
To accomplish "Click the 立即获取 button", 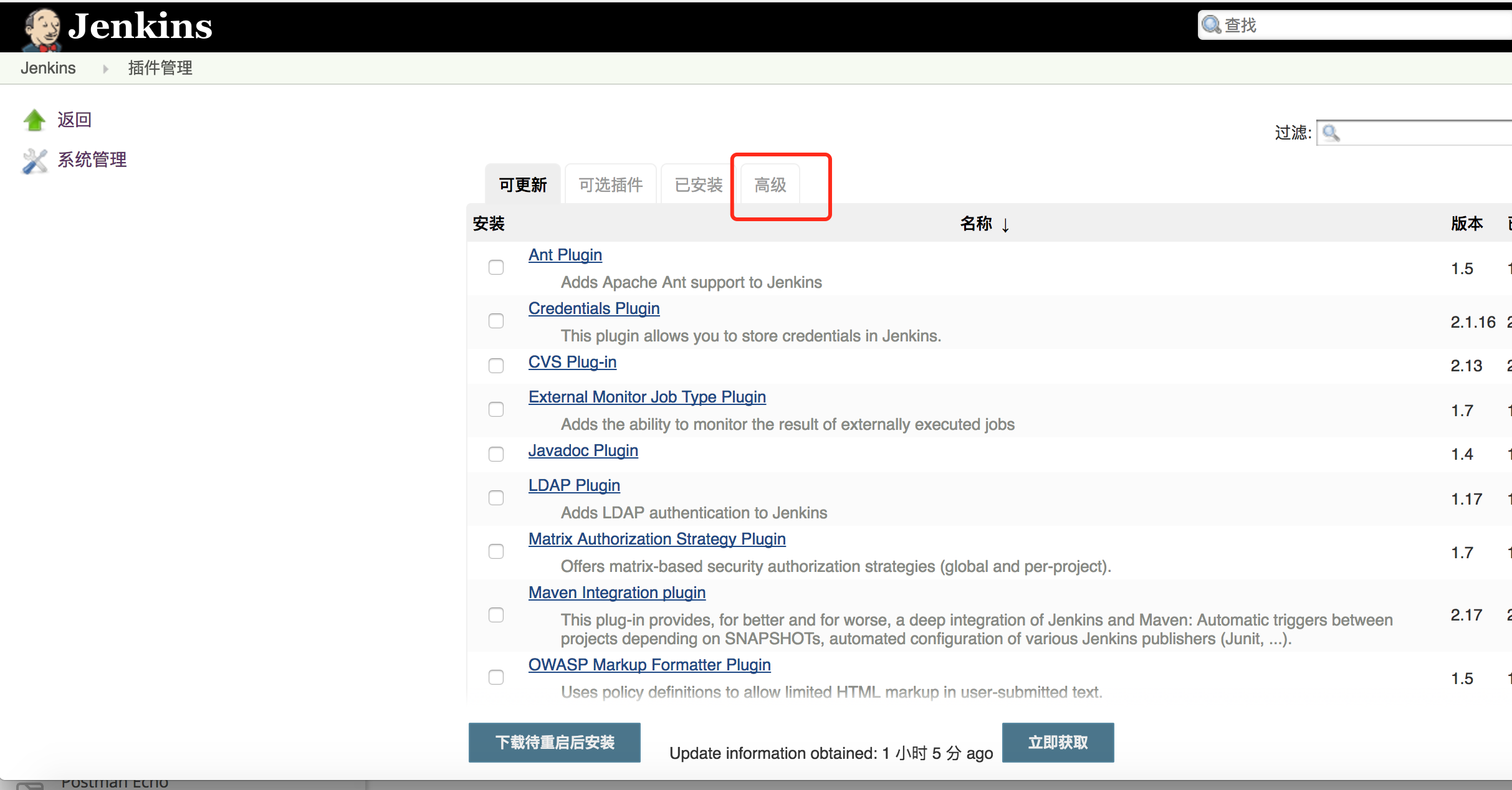I will pos(1058,742).
